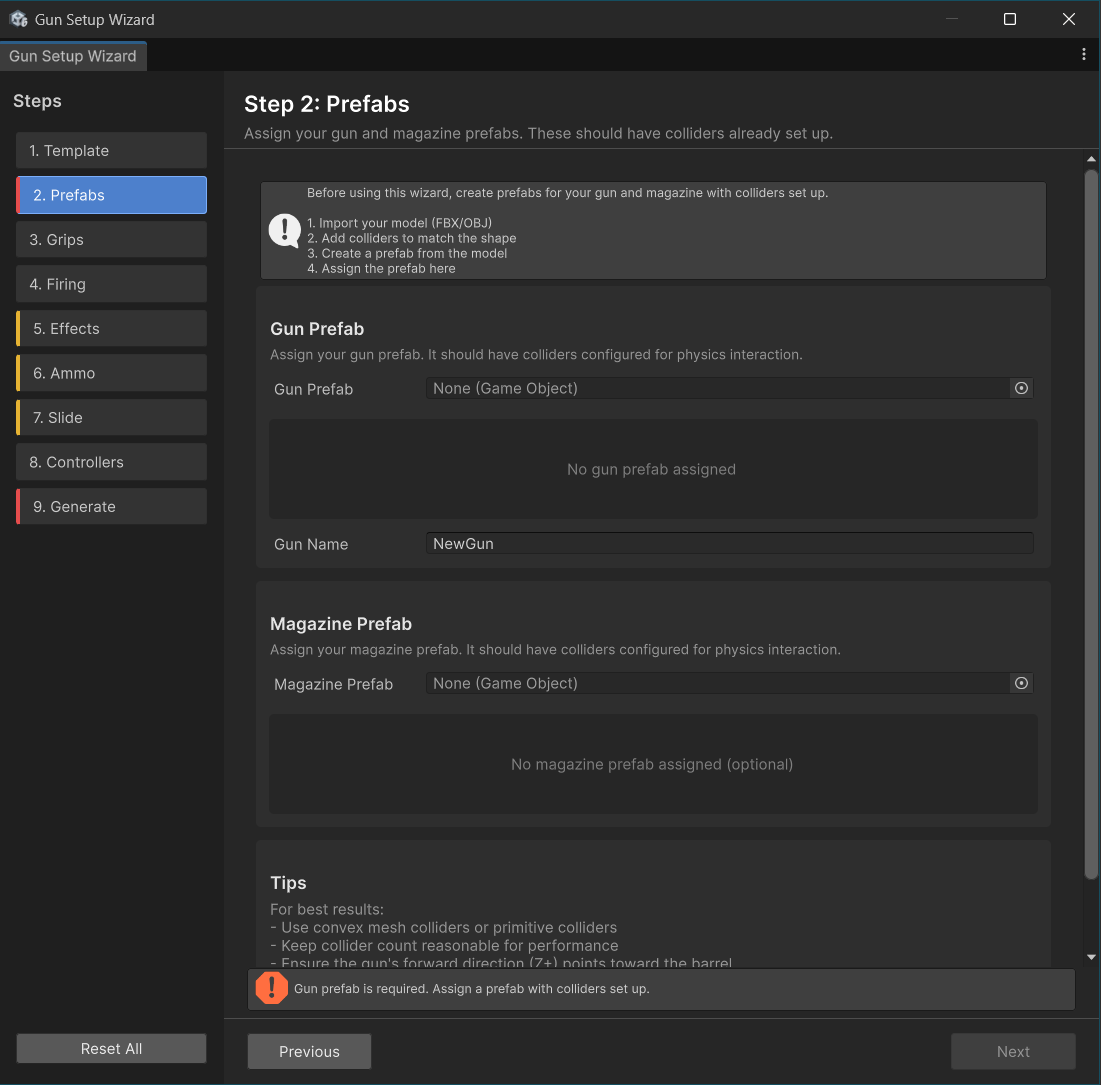Jump to the 4. Firing step
This screenshot has width=1101, height=1085.
coord(111,284)
